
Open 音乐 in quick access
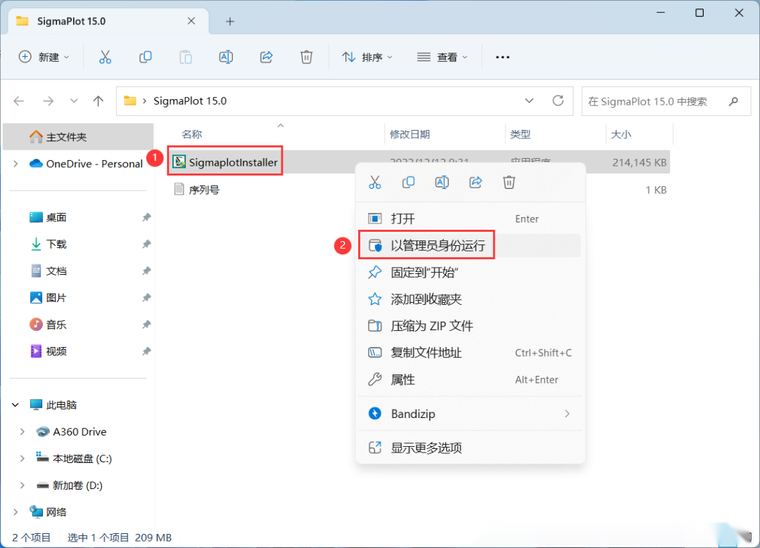click(x=48, y=324)
